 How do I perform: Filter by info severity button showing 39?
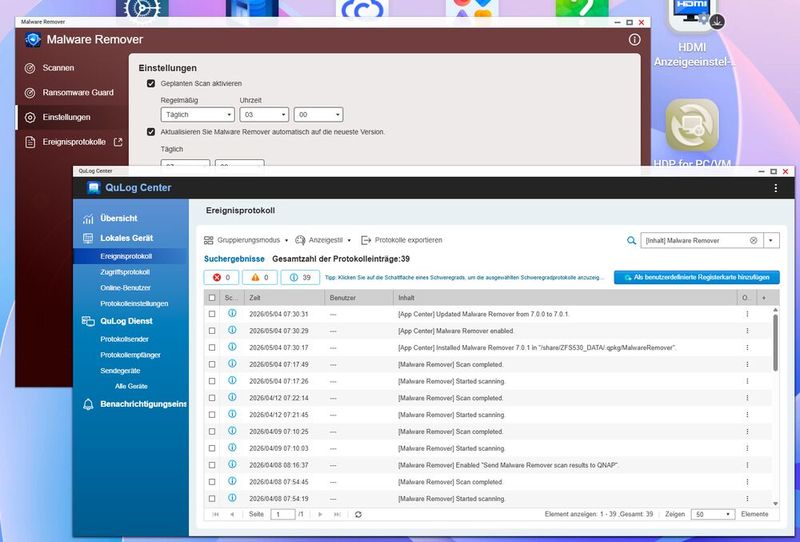[300, 278]
